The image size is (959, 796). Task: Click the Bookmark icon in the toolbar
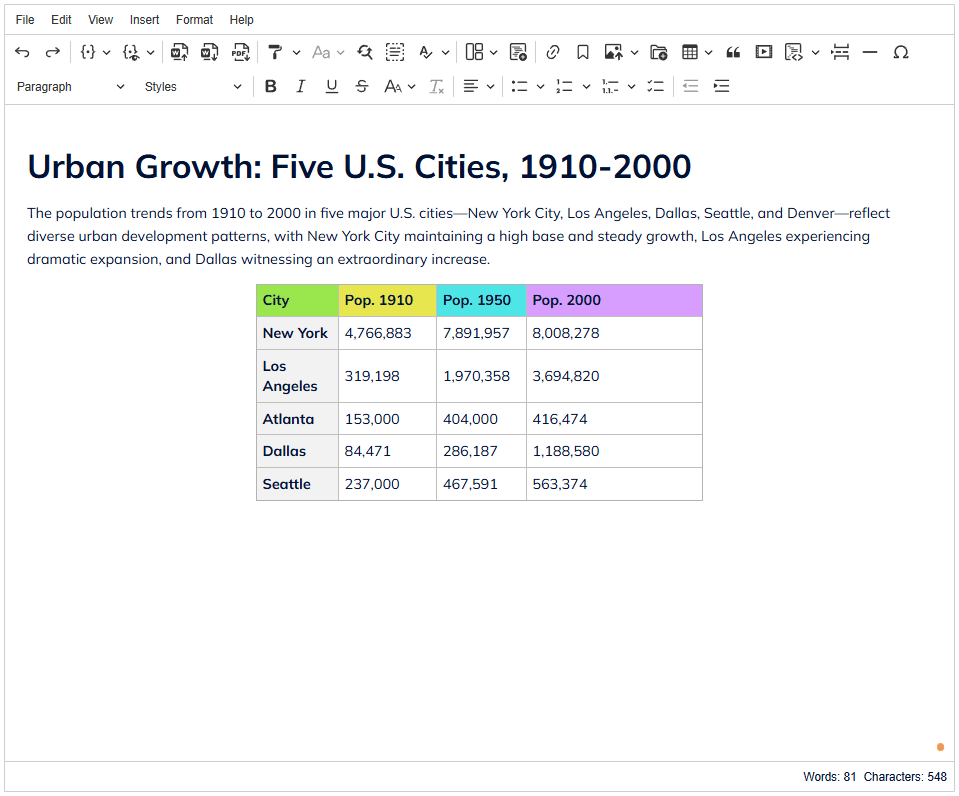[x=583, y=52]
